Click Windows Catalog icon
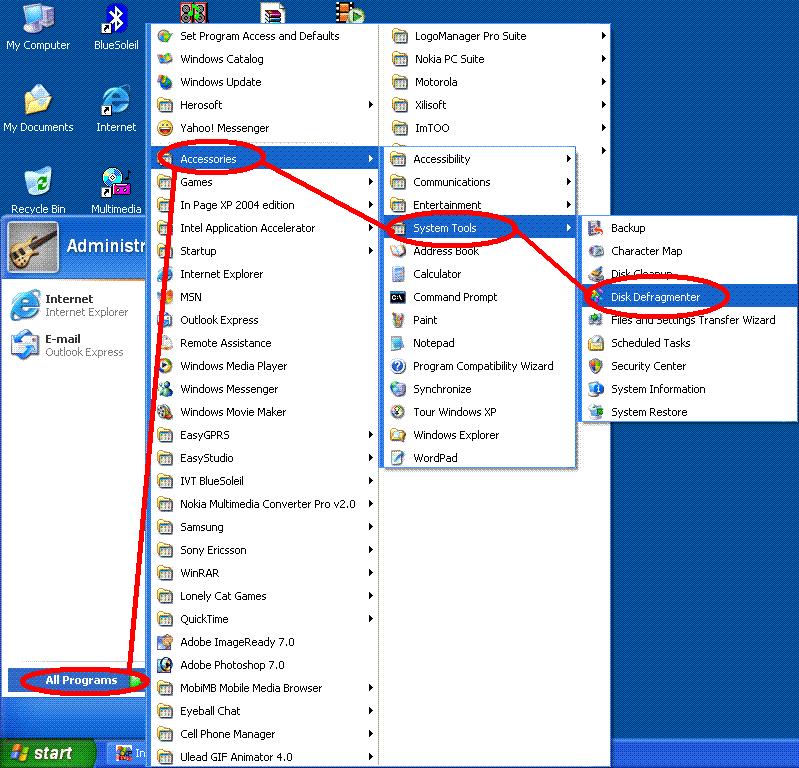Screen dimensions: 799x768 (165, 59)
